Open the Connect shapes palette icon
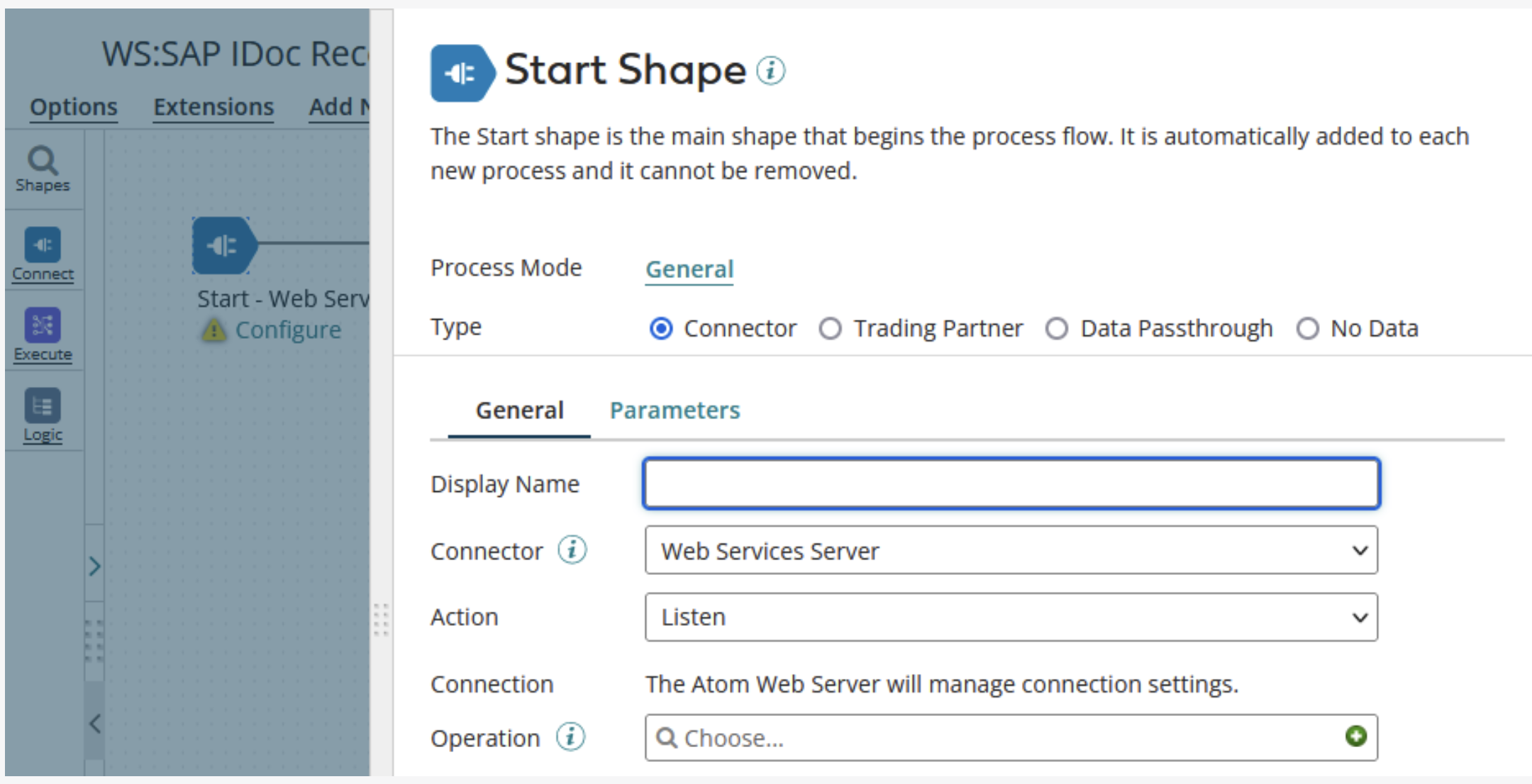Viewport: 1532px width, 784px height. (x=43, y=245)
